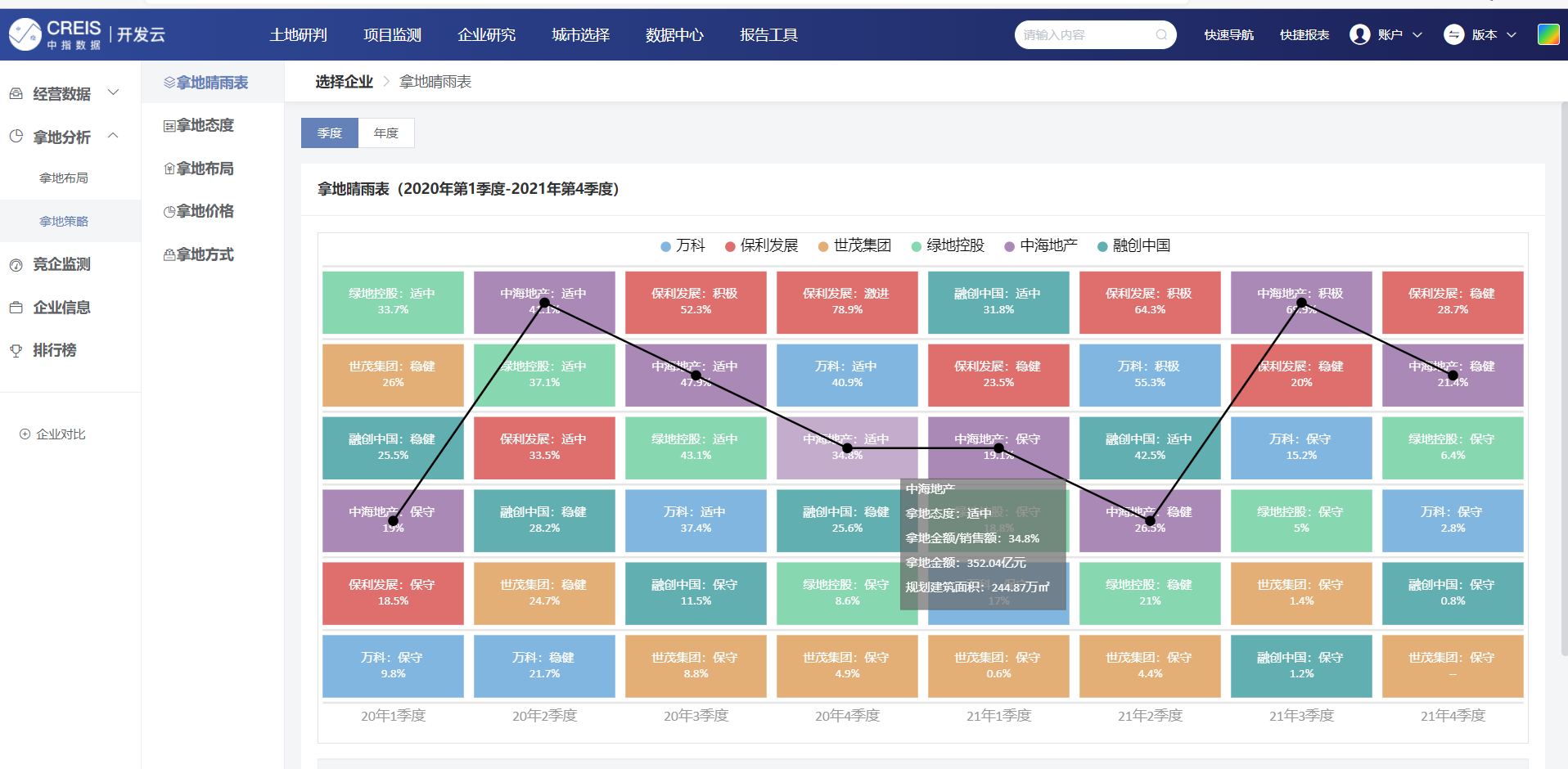This screenshot has width=1568, height=769.
Task: Click 融创中国 保守 0.8% cell
Action: tap(1453, 593)
